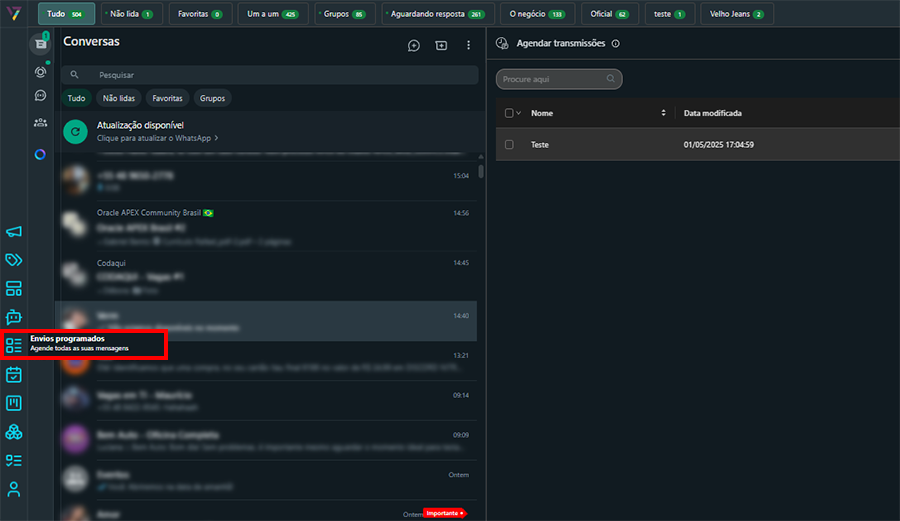Image resolution: width=900 pixels, height=521 pixels.
Task: Click the conversation list scrollbar
Action: [x=481, y=170]
